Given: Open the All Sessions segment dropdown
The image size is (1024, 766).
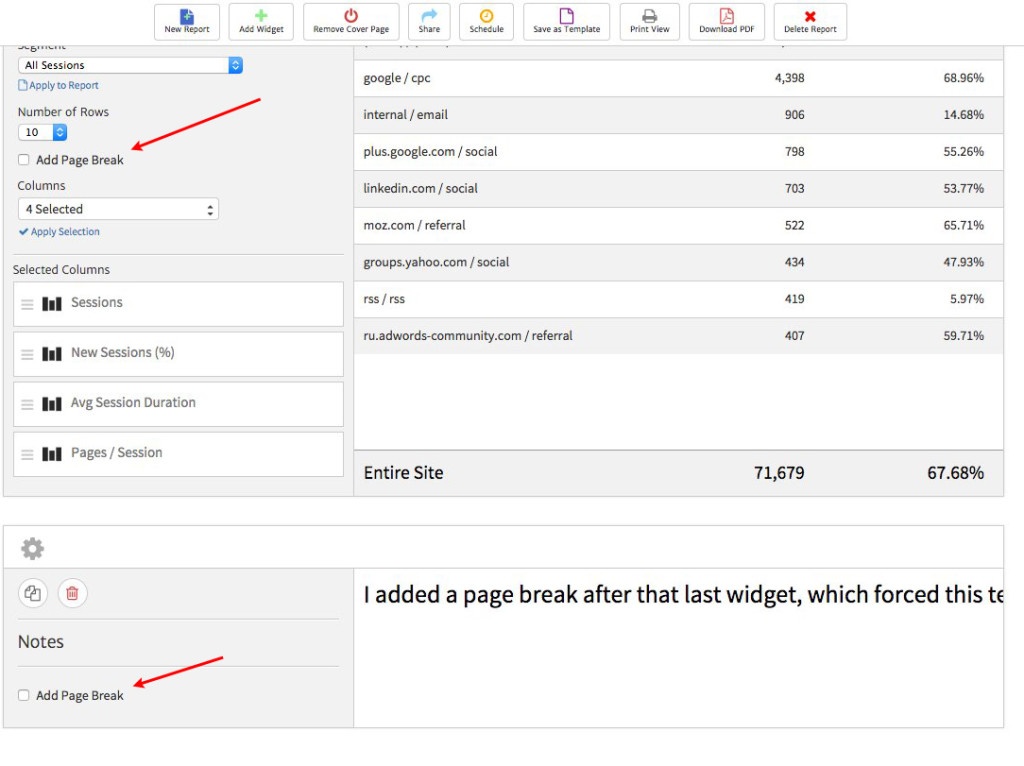Looking at the screenshot, I should (130, 64).
